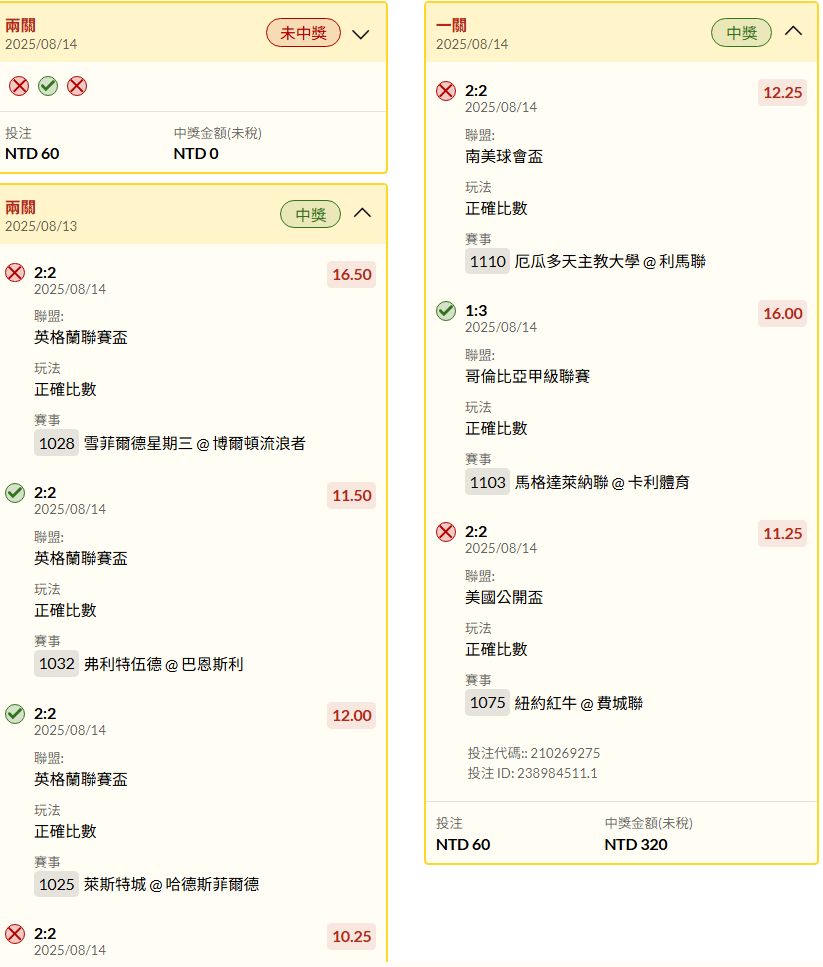
Task: Click the 11.50 odds value
Action: tap(351, 495)
